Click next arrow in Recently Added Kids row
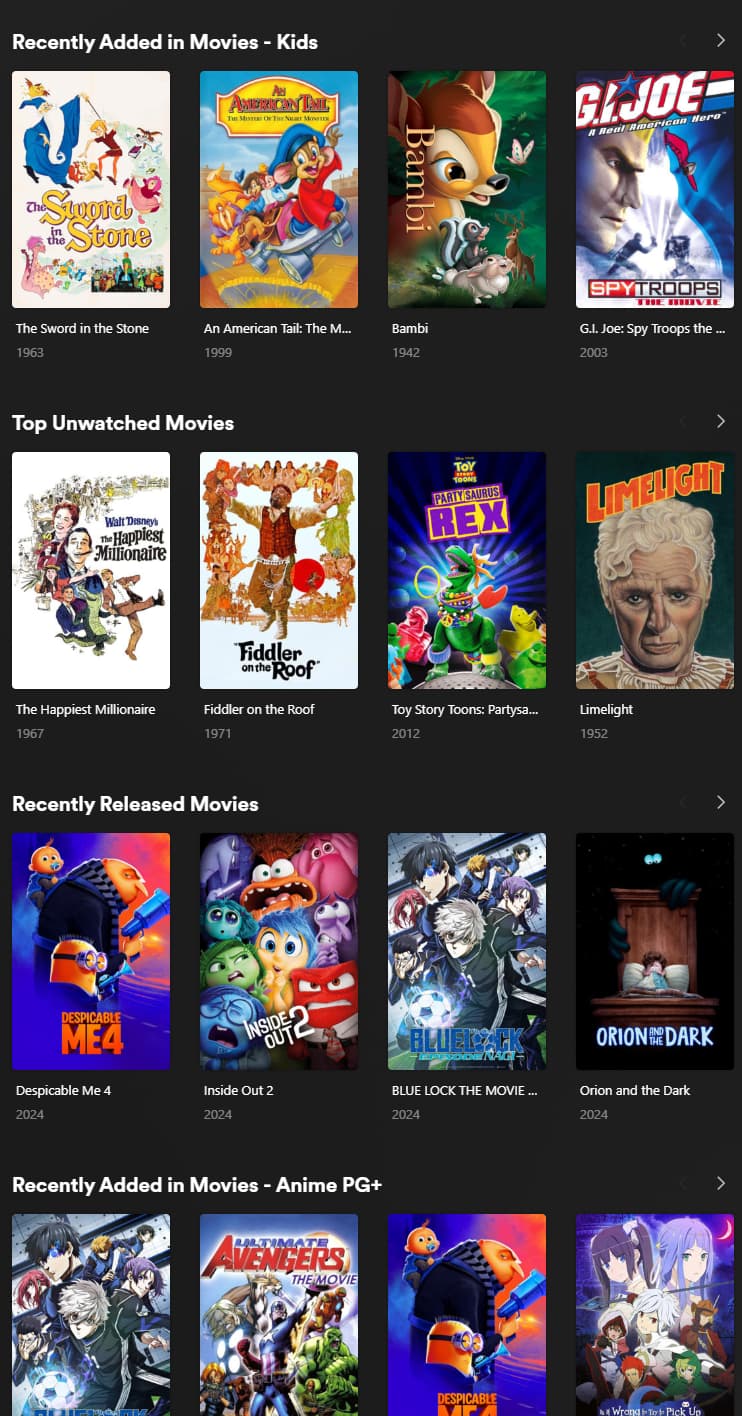Image resolution: width=742 pixels, height=1416 pixels. point(721,40)
